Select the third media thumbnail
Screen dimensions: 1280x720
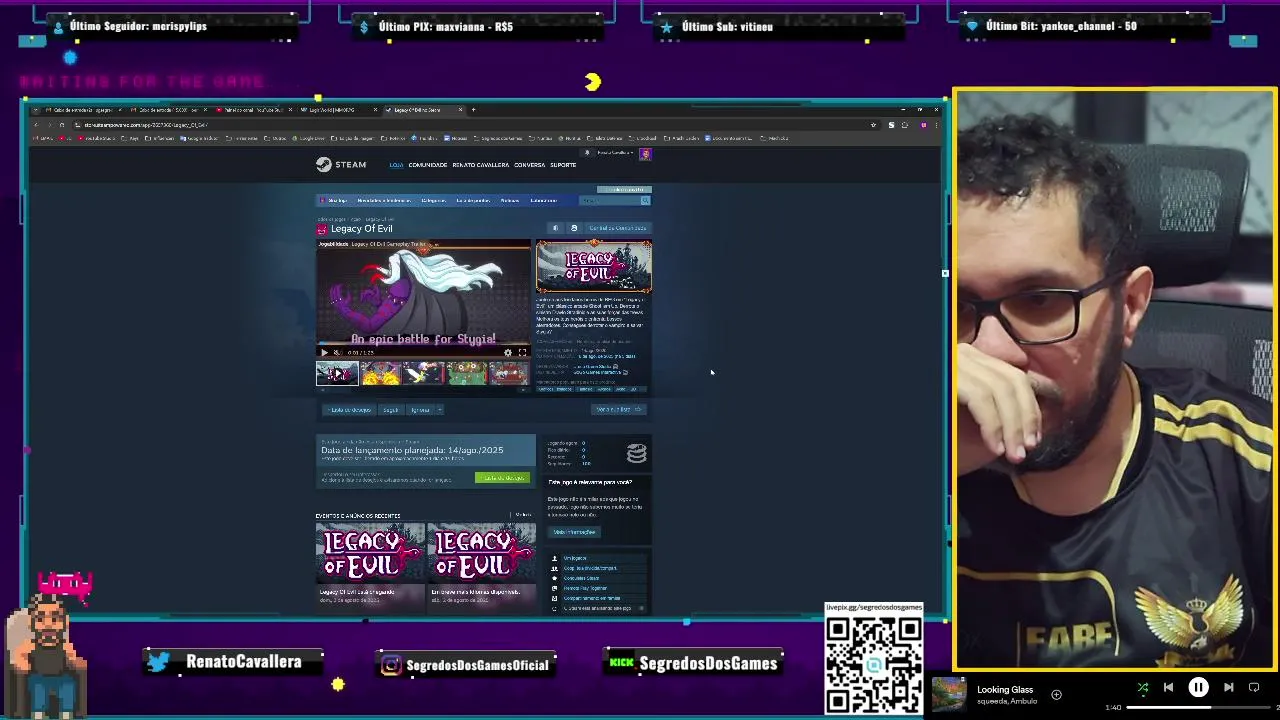pos(423,373)
